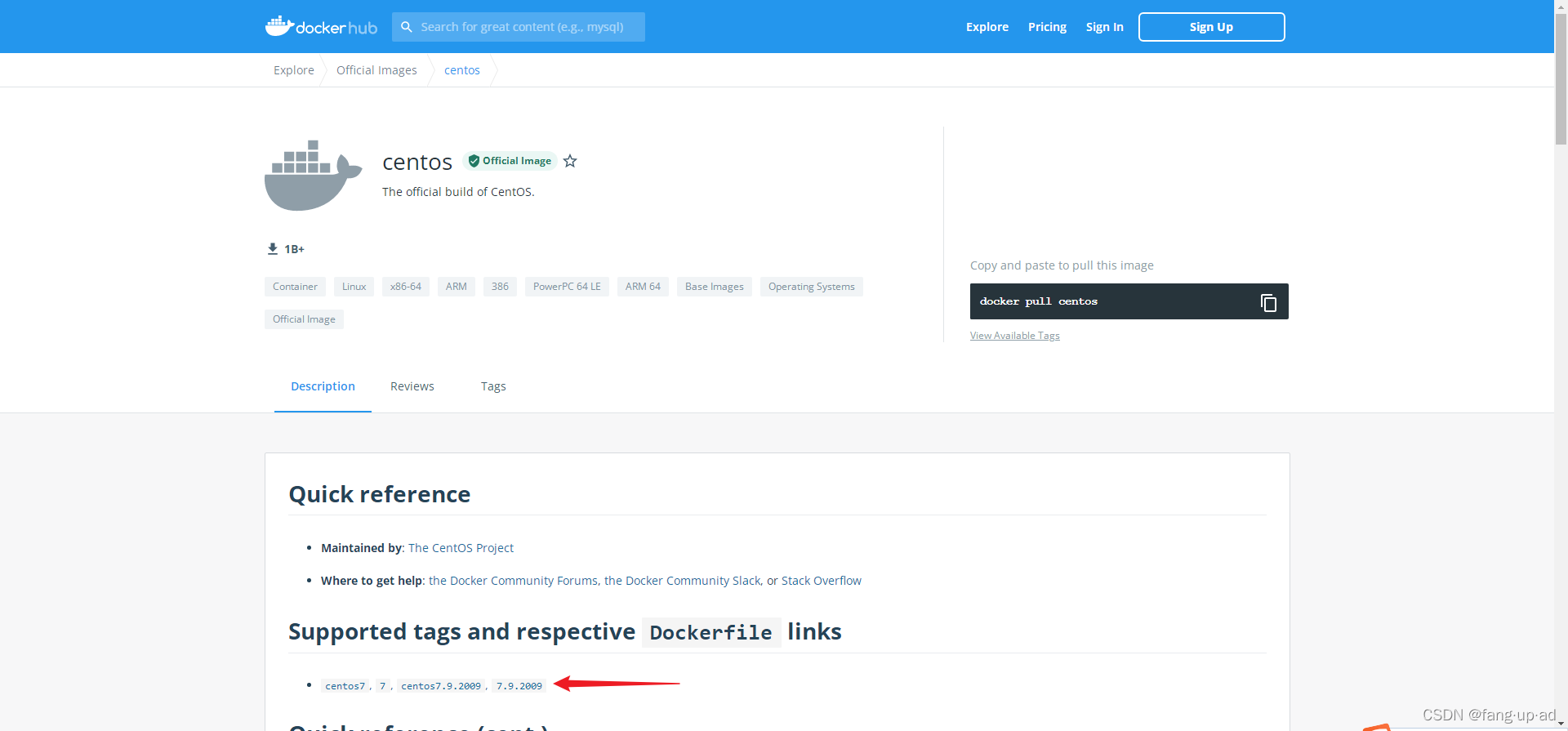Viewport: 1568px width, 731px height.
Task: Click 'The official build of CentOS.' text
Action: [x=458, y=192]
